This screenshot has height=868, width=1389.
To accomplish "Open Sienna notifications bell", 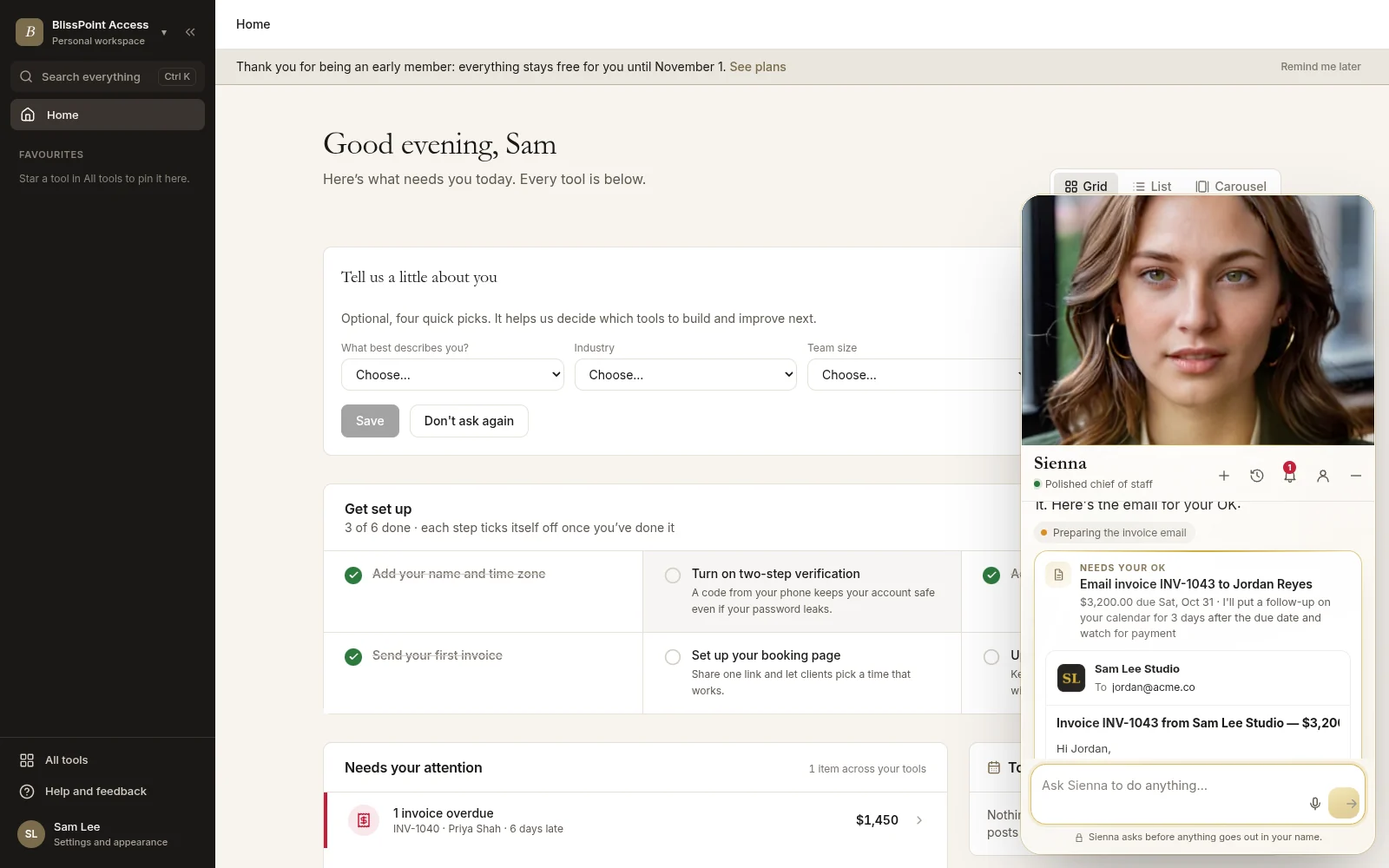I will [1290, 476].
